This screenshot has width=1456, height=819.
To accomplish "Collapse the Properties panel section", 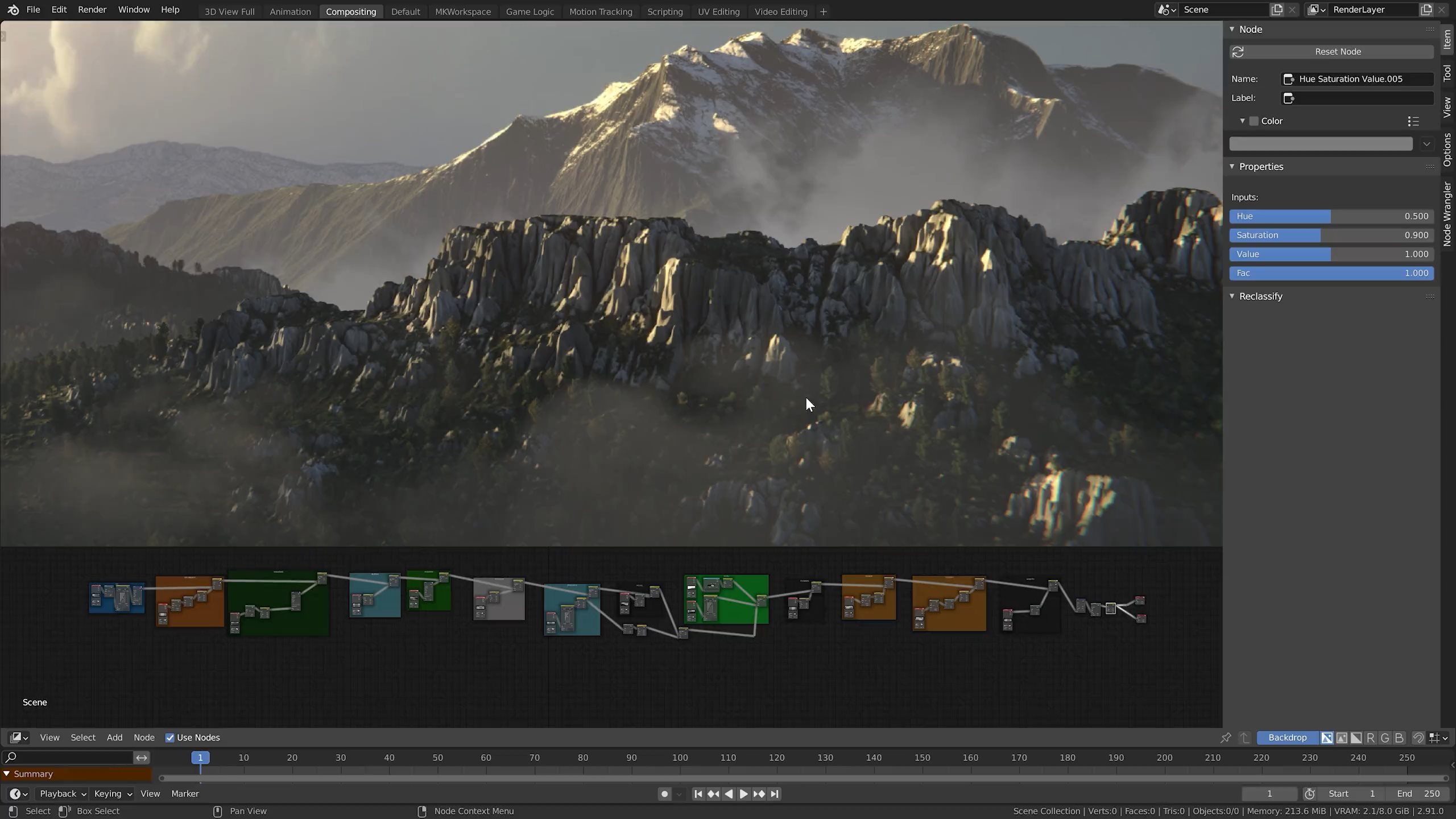I will click(x=1232, y=167).
